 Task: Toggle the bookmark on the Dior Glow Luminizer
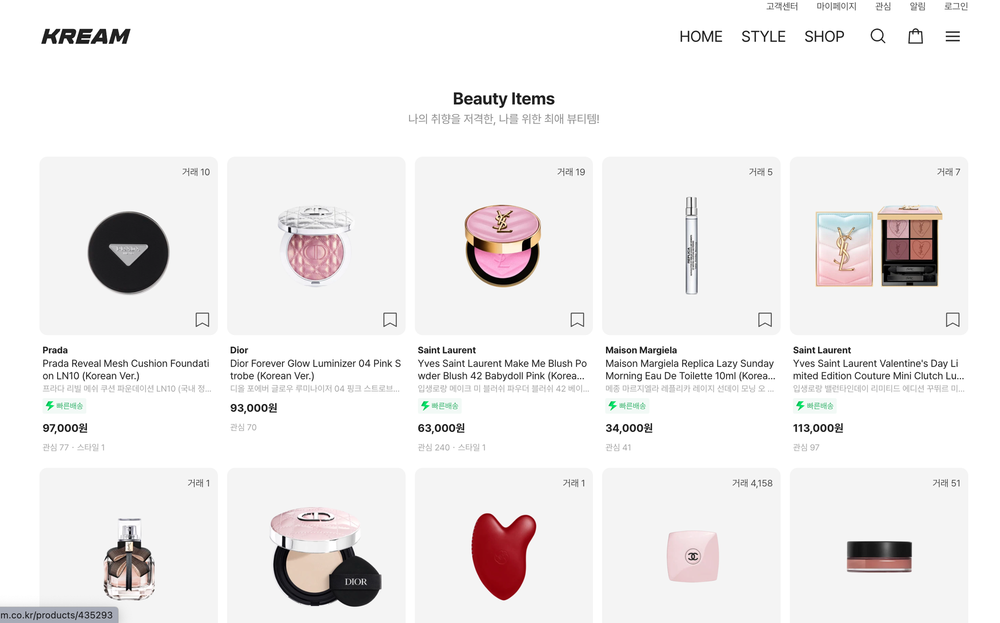(x=390, y=319)
